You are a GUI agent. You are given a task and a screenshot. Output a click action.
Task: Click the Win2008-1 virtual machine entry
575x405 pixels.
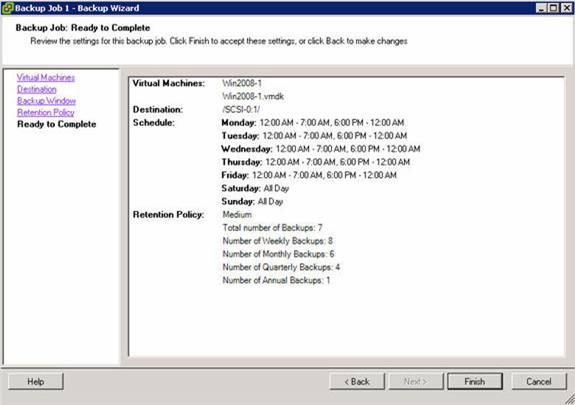click(x=242, y=83)
